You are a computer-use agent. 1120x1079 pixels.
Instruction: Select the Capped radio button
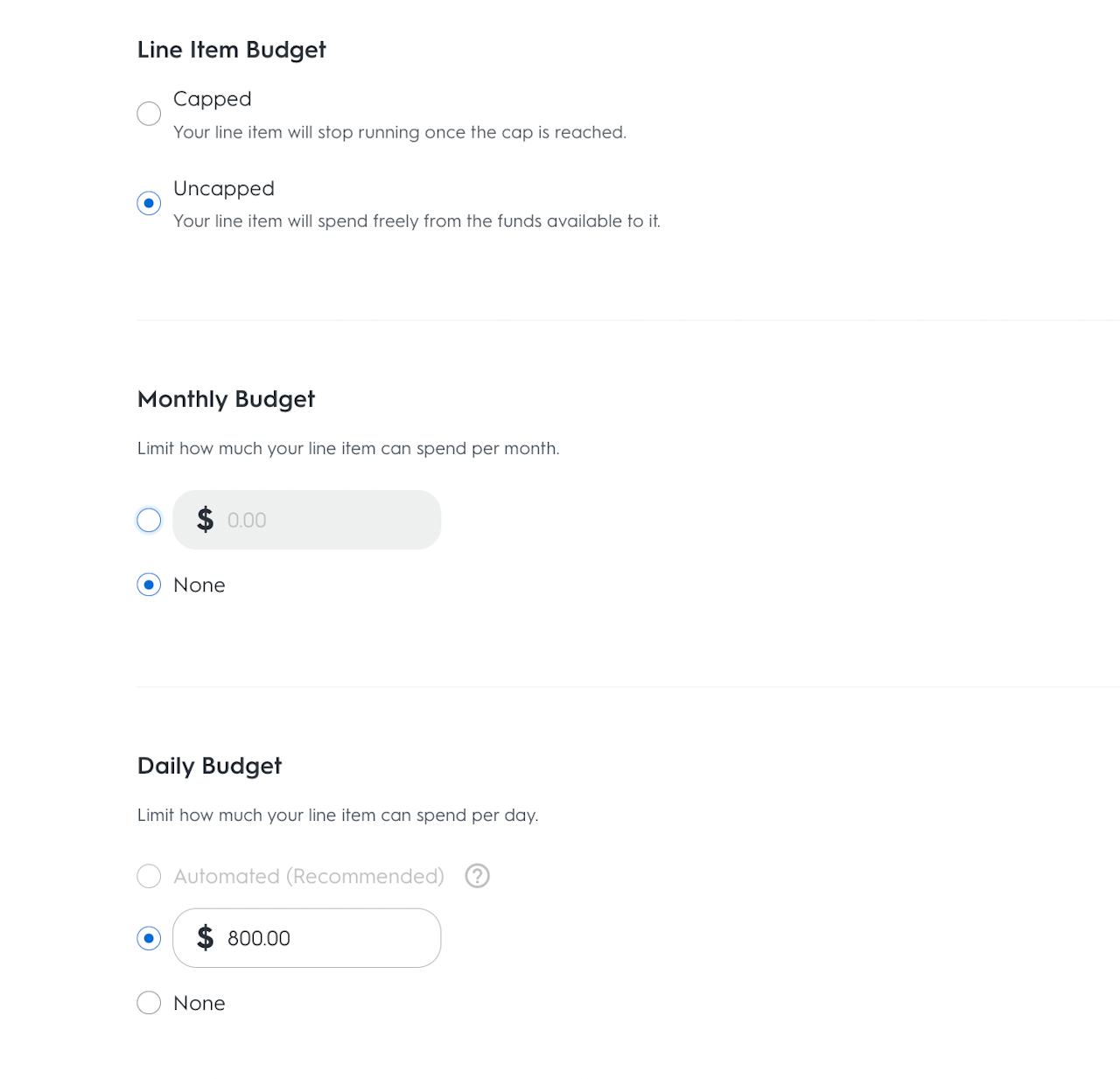149,114
